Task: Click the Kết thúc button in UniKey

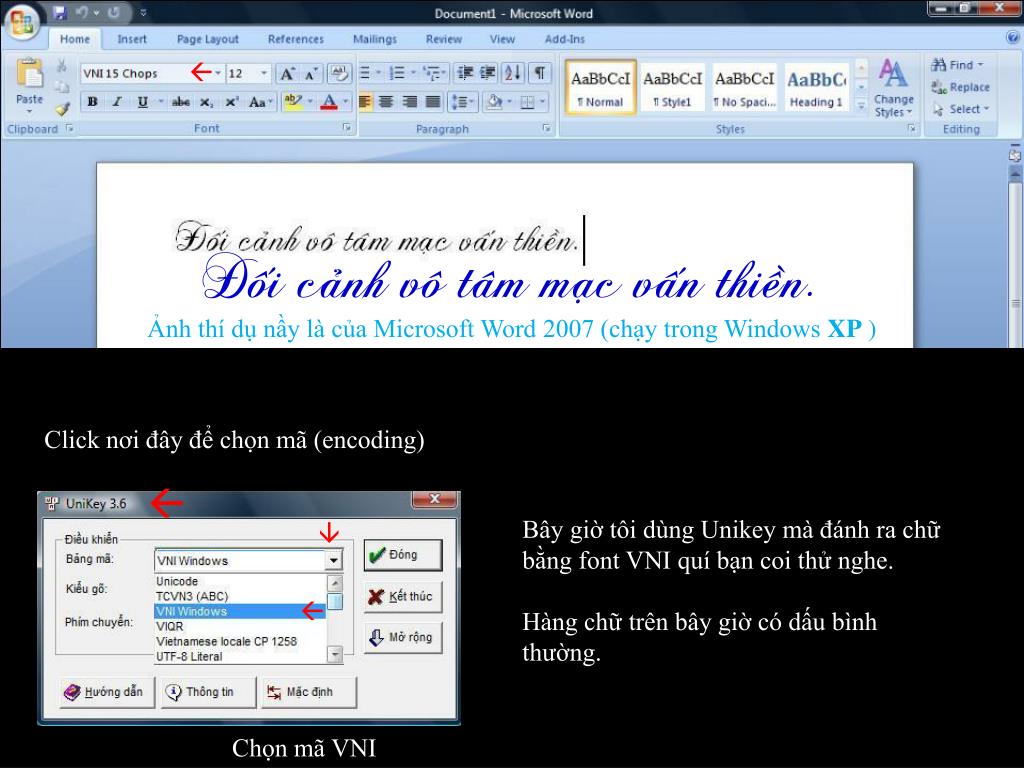Action: [403, 596]
